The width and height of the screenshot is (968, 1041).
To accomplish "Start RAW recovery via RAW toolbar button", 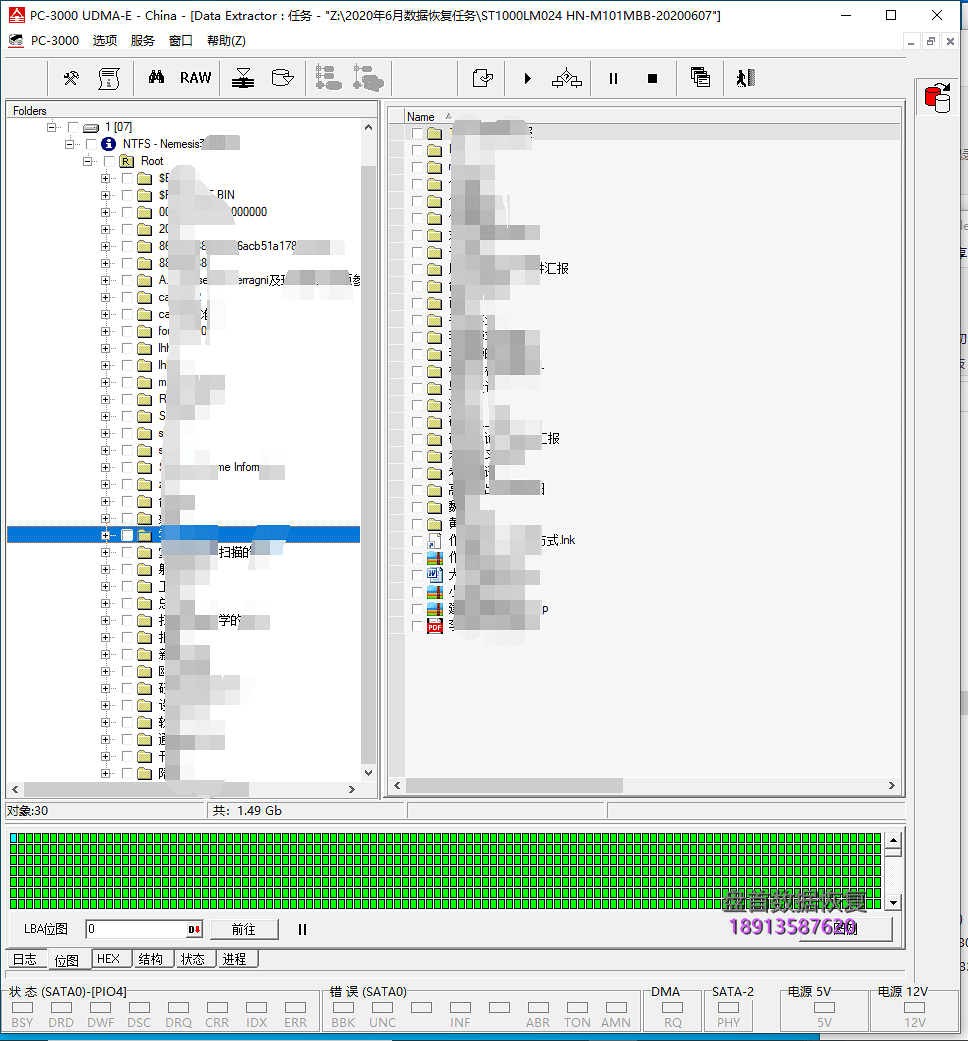I will point(196,78).
